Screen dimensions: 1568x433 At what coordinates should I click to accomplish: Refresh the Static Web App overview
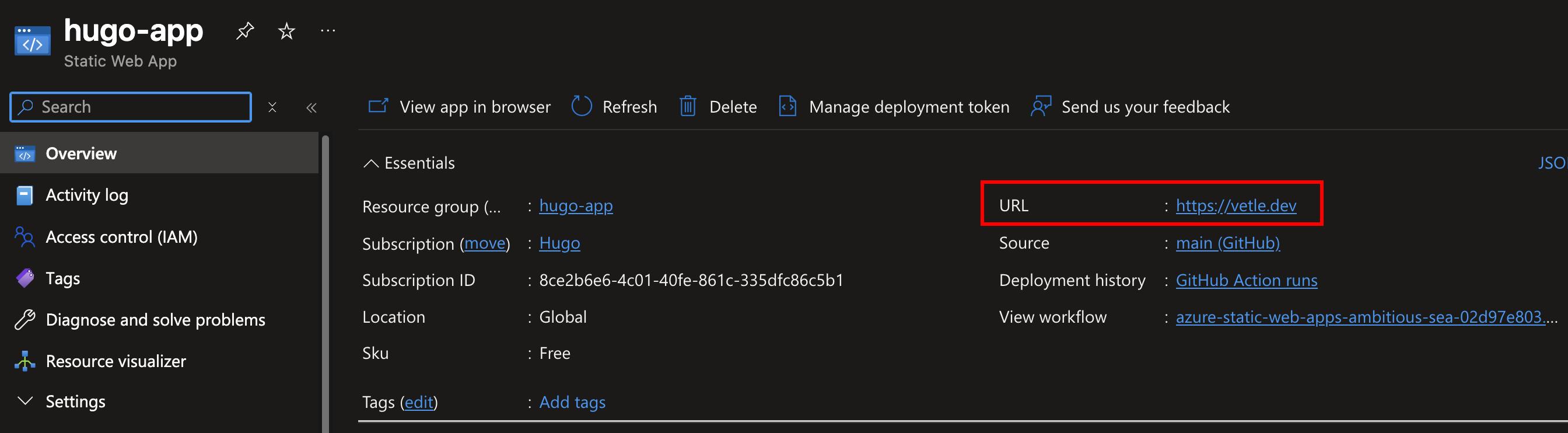coord(614,107)
